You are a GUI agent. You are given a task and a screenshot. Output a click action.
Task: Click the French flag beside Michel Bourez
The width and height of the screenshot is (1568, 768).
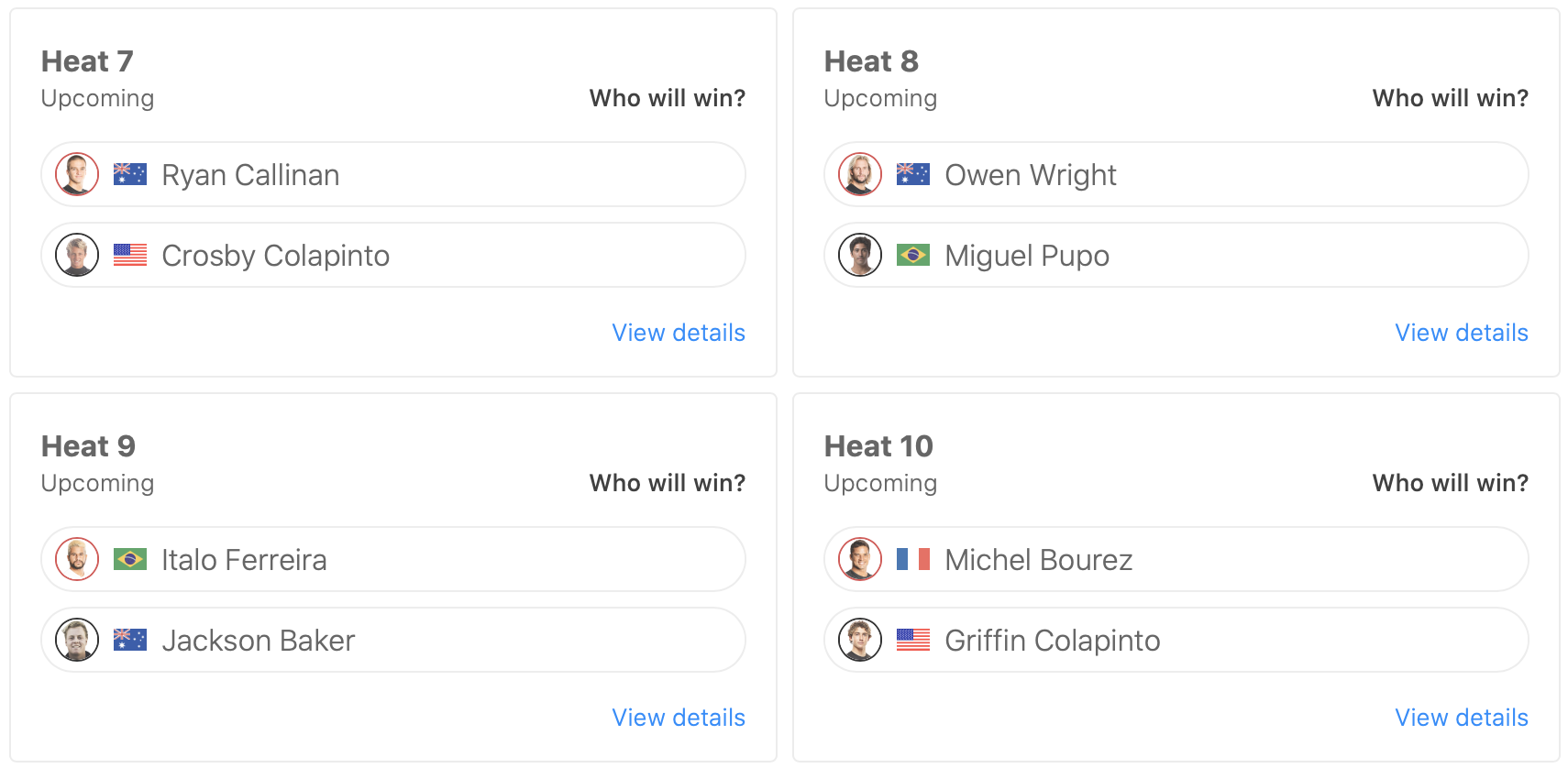tap(912, 559)
